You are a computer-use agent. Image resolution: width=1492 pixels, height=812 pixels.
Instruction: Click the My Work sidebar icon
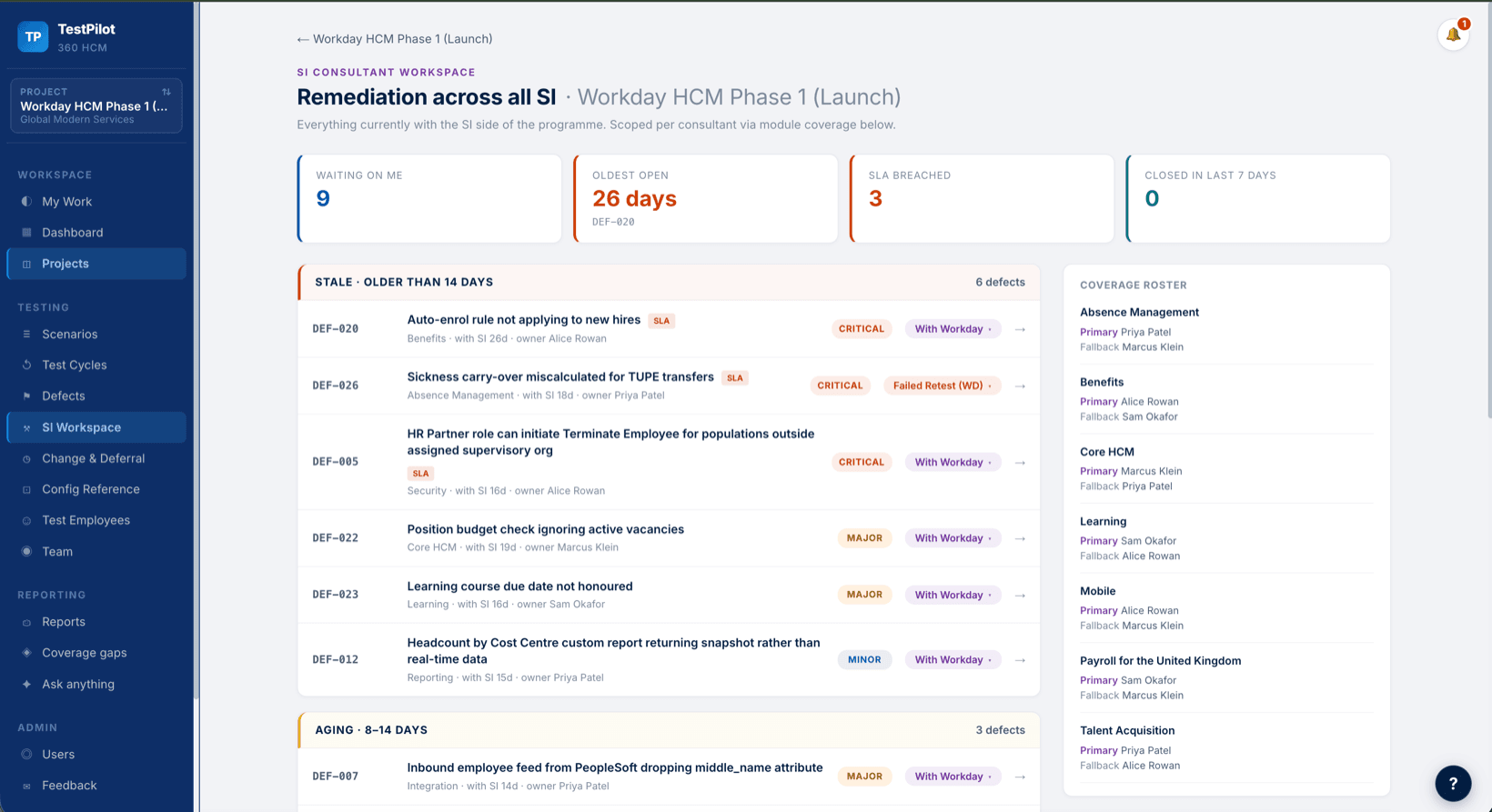[26, 202]
